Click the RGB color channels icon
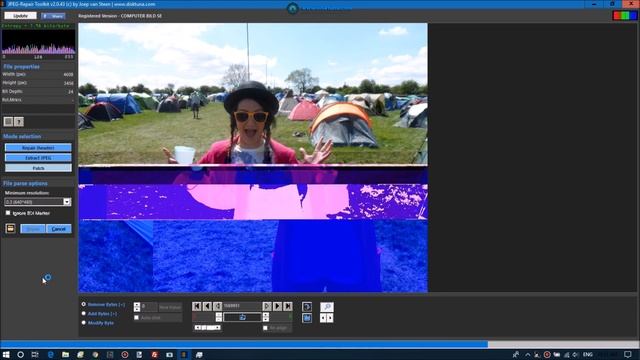The width and height of the screenshot is (640, 360). click(x=624, y=16)
